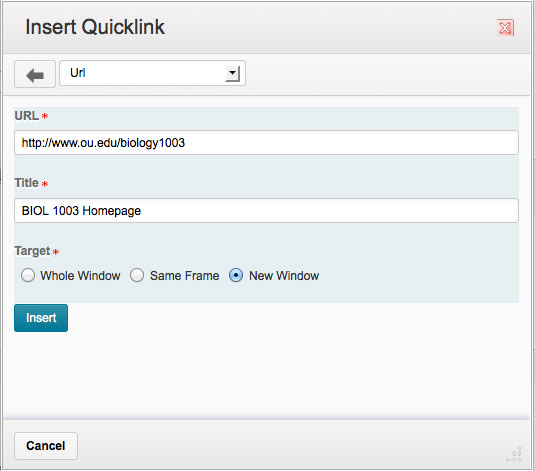The image size is (535, 471).
Task: Close the Insert Quicklink dialog
Action: [x=505, y=28]
